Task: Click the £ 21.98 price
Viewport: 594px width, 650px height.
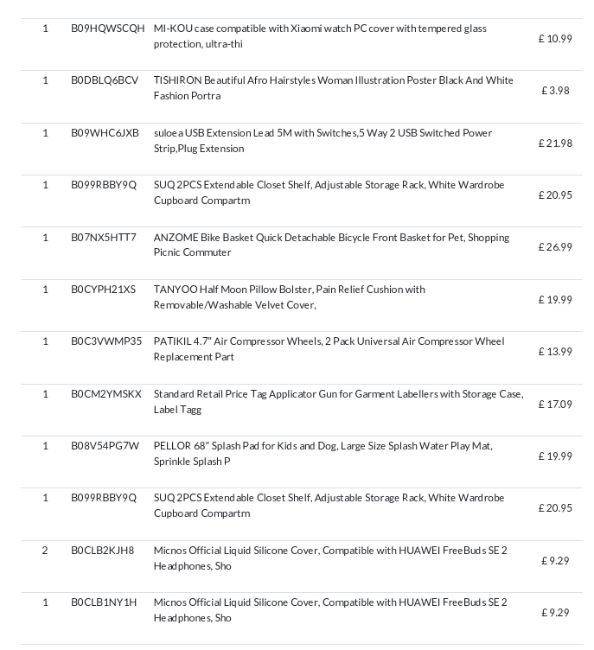Action: (555, 143)
